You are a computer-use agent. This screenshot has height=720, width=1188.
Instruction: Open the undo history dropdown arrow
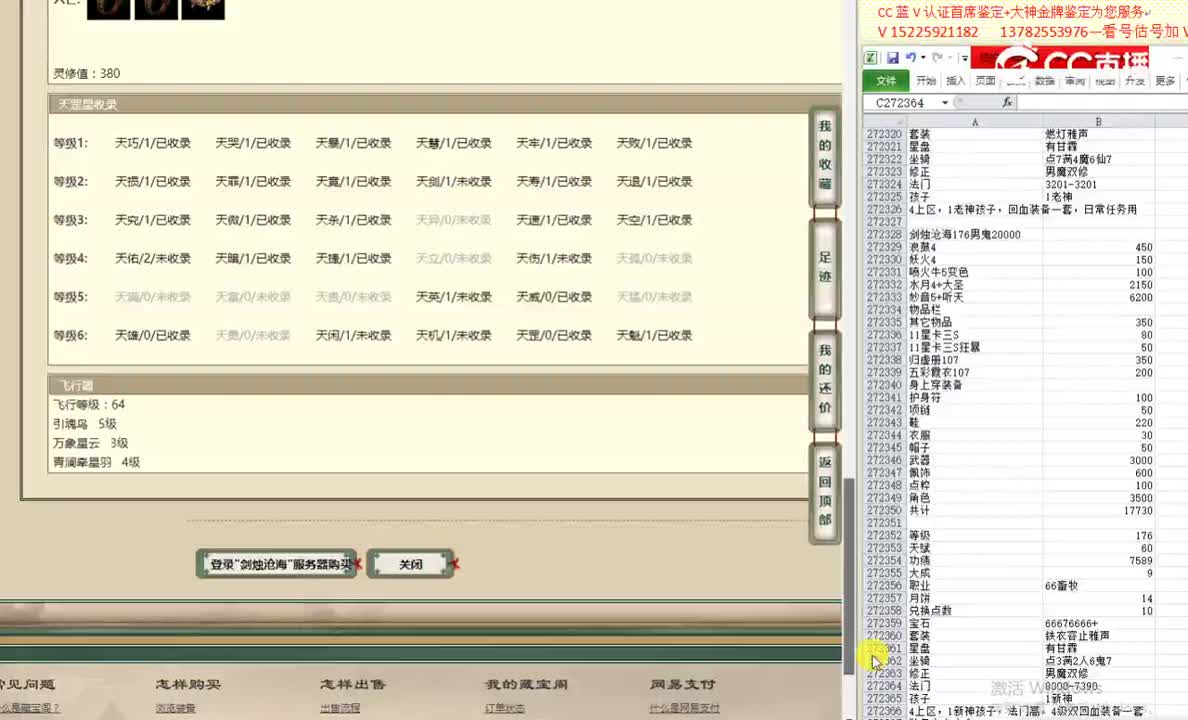click(x=923, y=58)
